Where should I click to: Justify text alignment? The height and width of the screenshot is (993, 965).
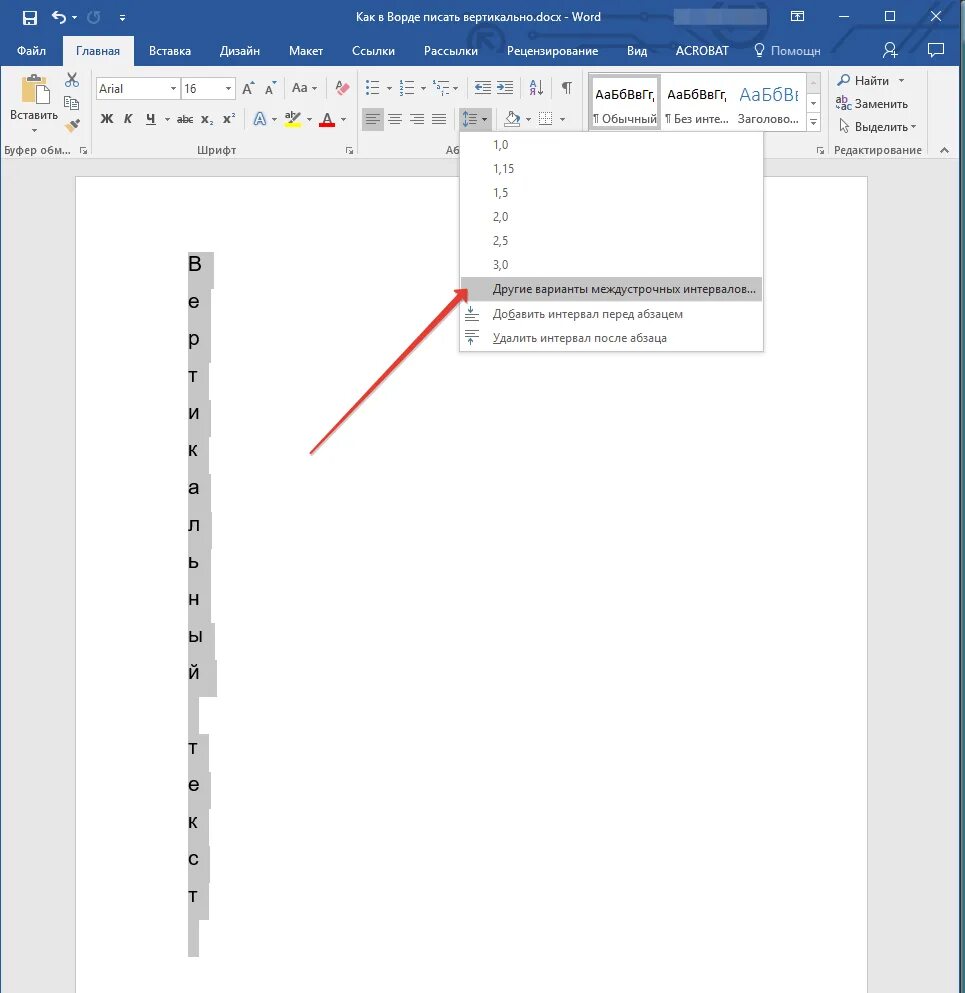pyautogui.click(x=439, y=119)
